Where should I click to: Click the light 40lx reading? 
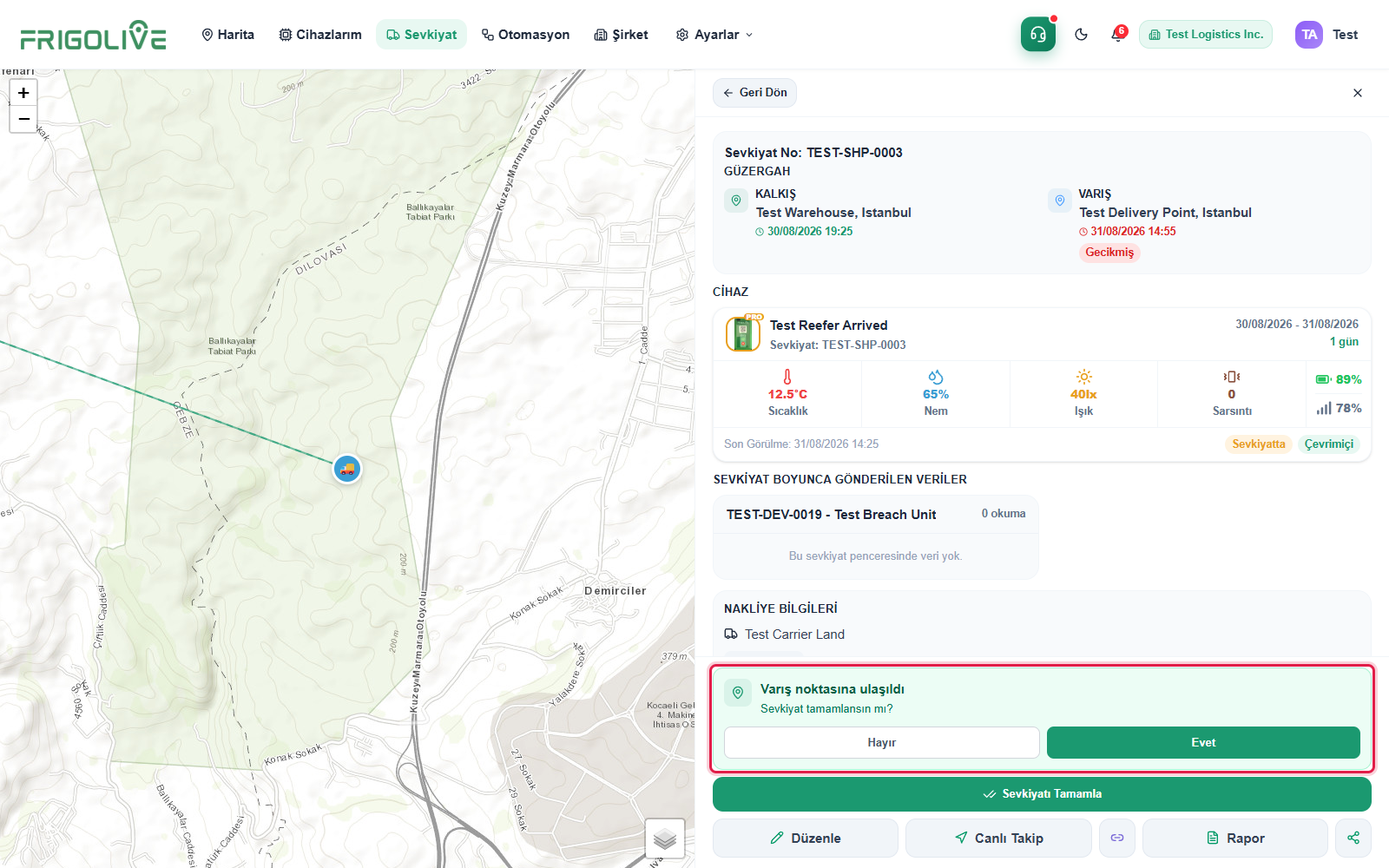(x=1083, y=393)
